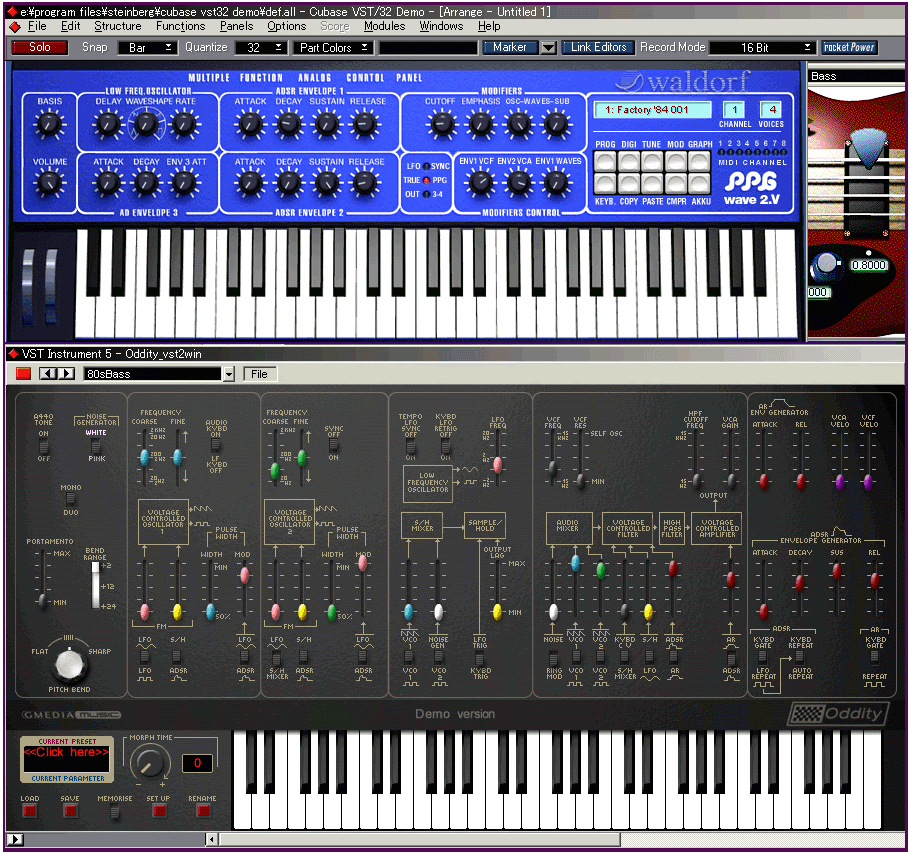The width and height of the screenshot is (911, 854).
Task: Toggle the Oddity MEMORISE switch
Action: coord(115,812)
